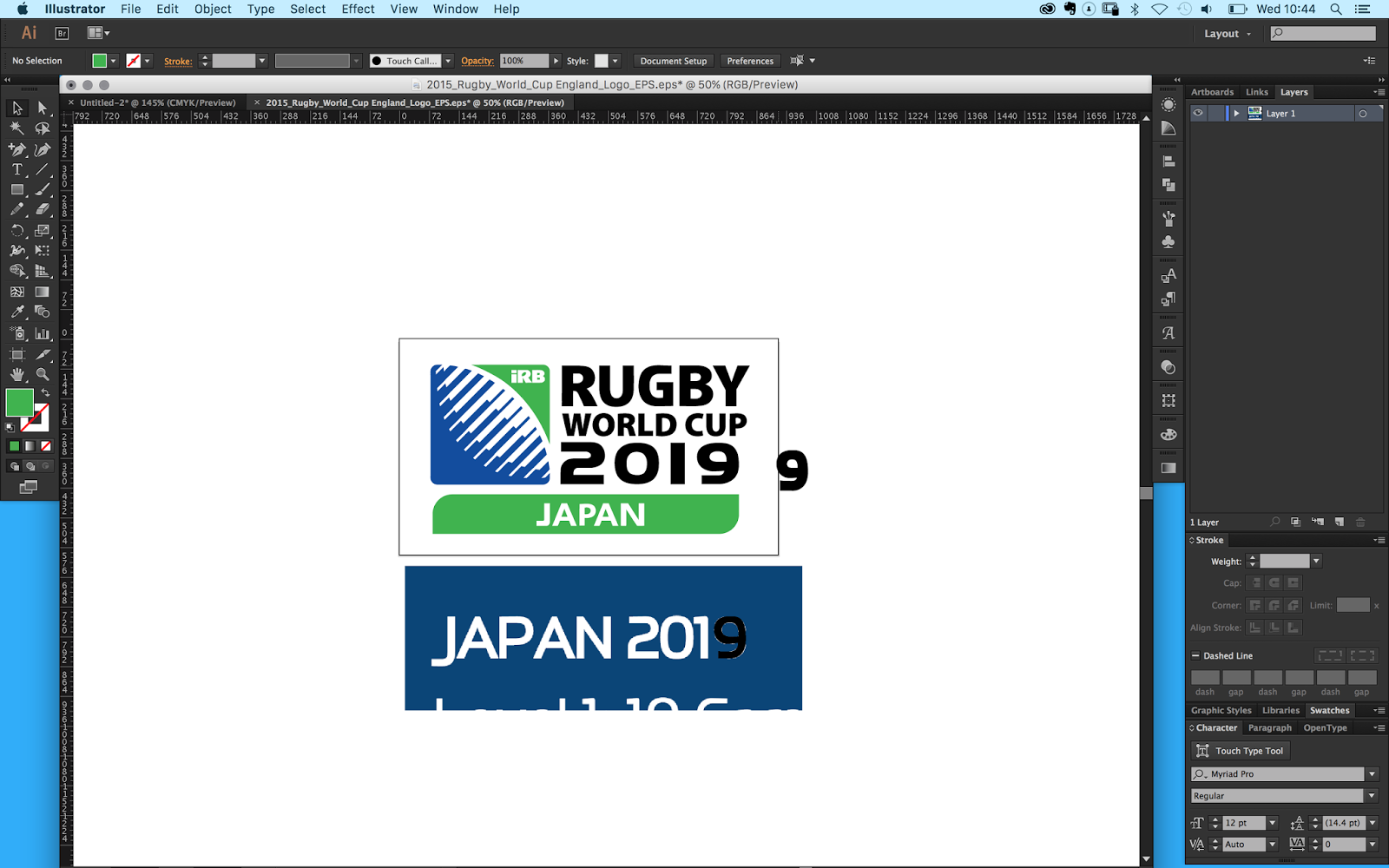Click target circle for Layer 1
The height and width of the screenshot is (868, 1389).
click(1363, 114)
